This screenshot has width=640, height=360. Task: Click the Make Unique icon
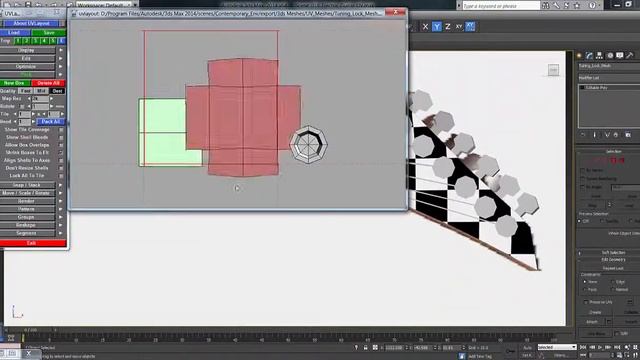coord(607,135)
